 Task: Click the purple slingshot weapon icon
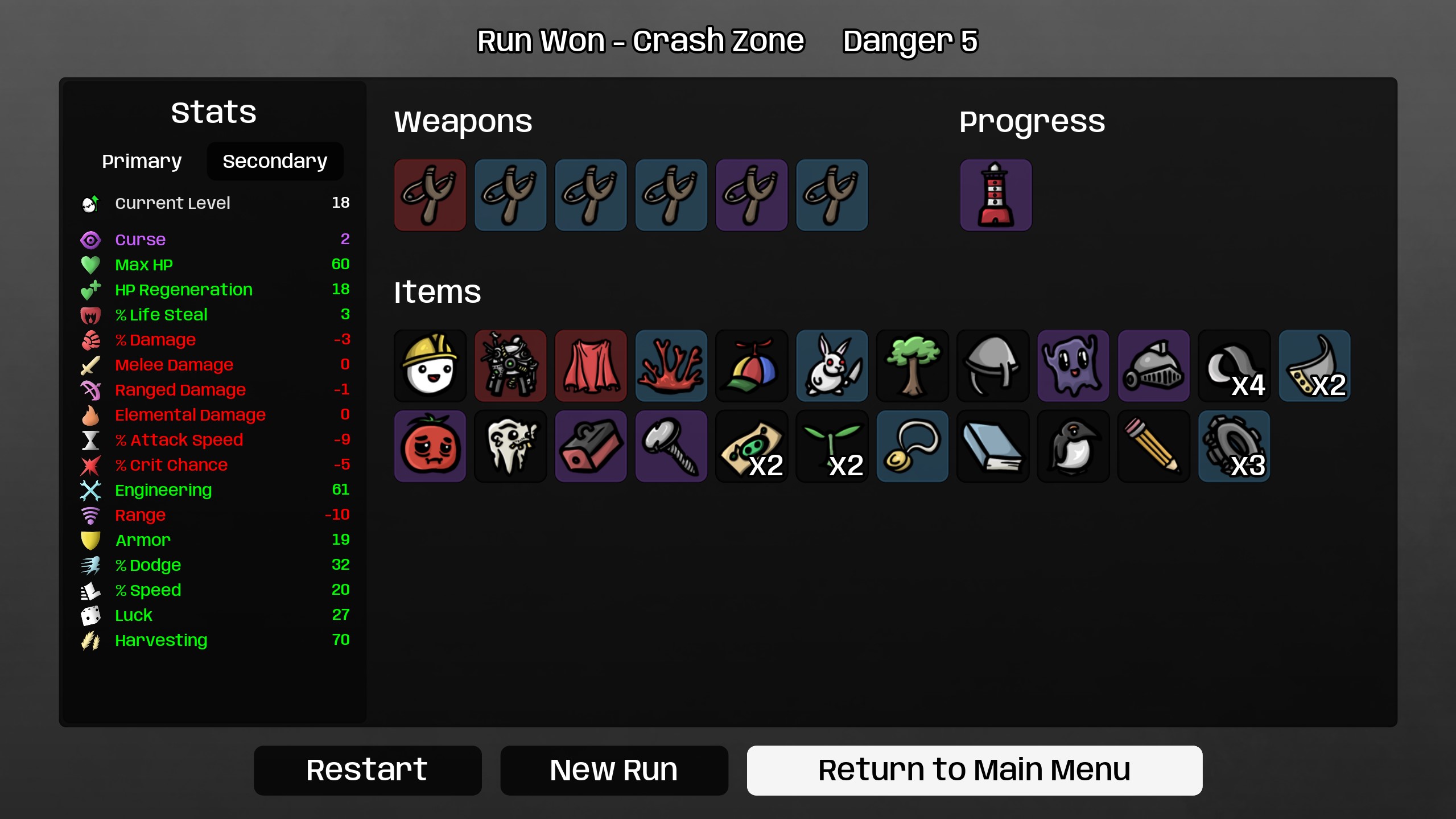(752, 195)
